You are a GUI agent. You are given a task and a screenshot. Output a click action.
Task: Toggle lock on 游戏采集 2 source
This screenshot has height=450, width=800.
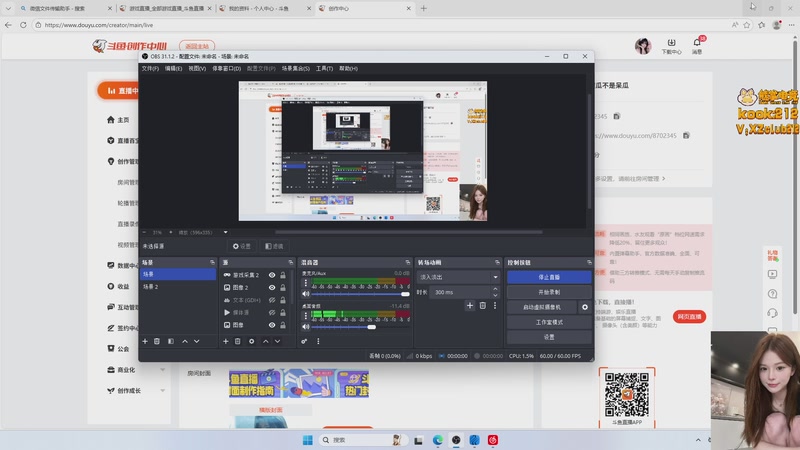click(283, 275)
